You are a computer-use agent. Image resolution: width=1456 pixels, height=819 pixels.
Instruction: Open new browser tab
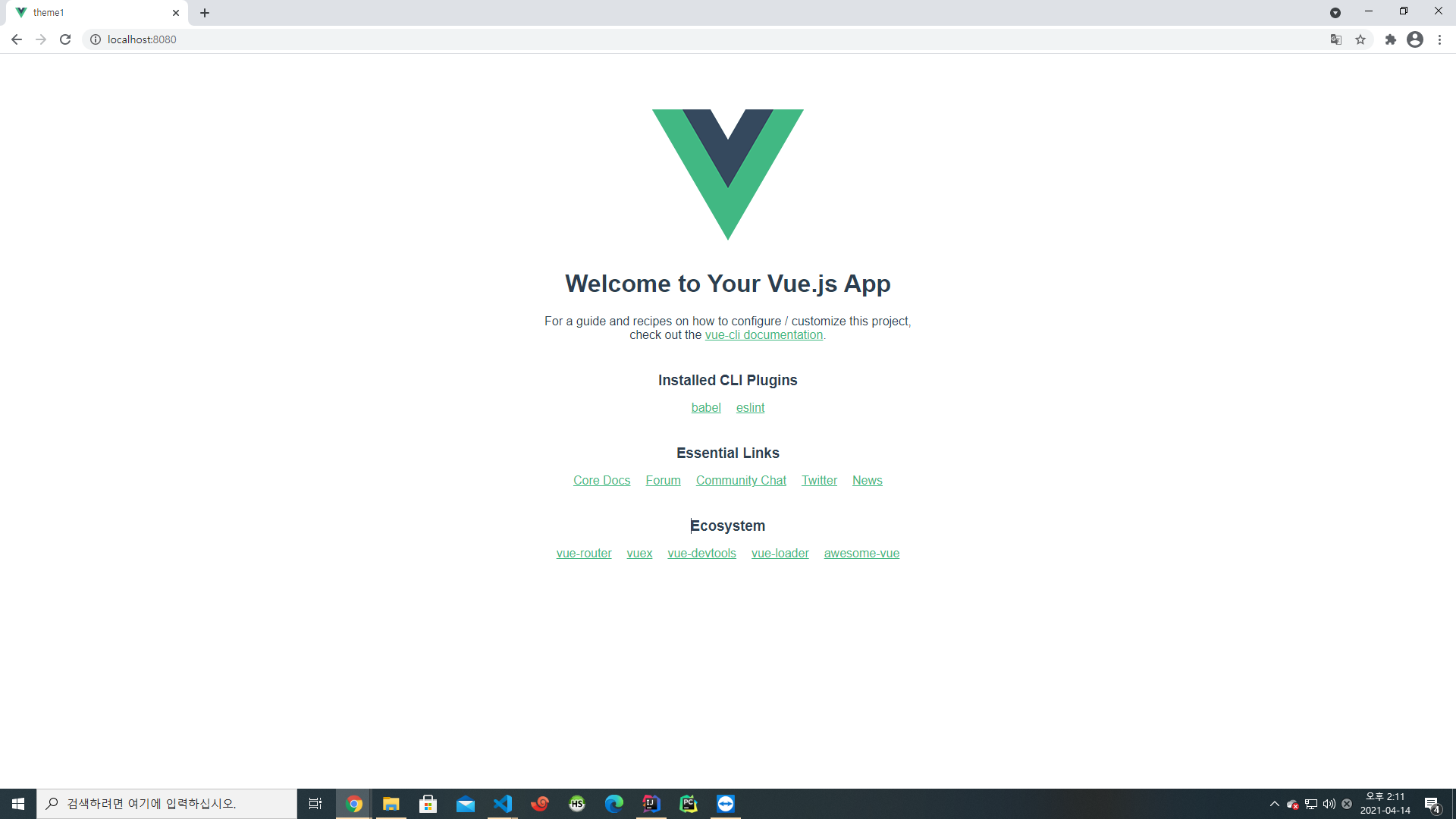(x=205, y=13)
